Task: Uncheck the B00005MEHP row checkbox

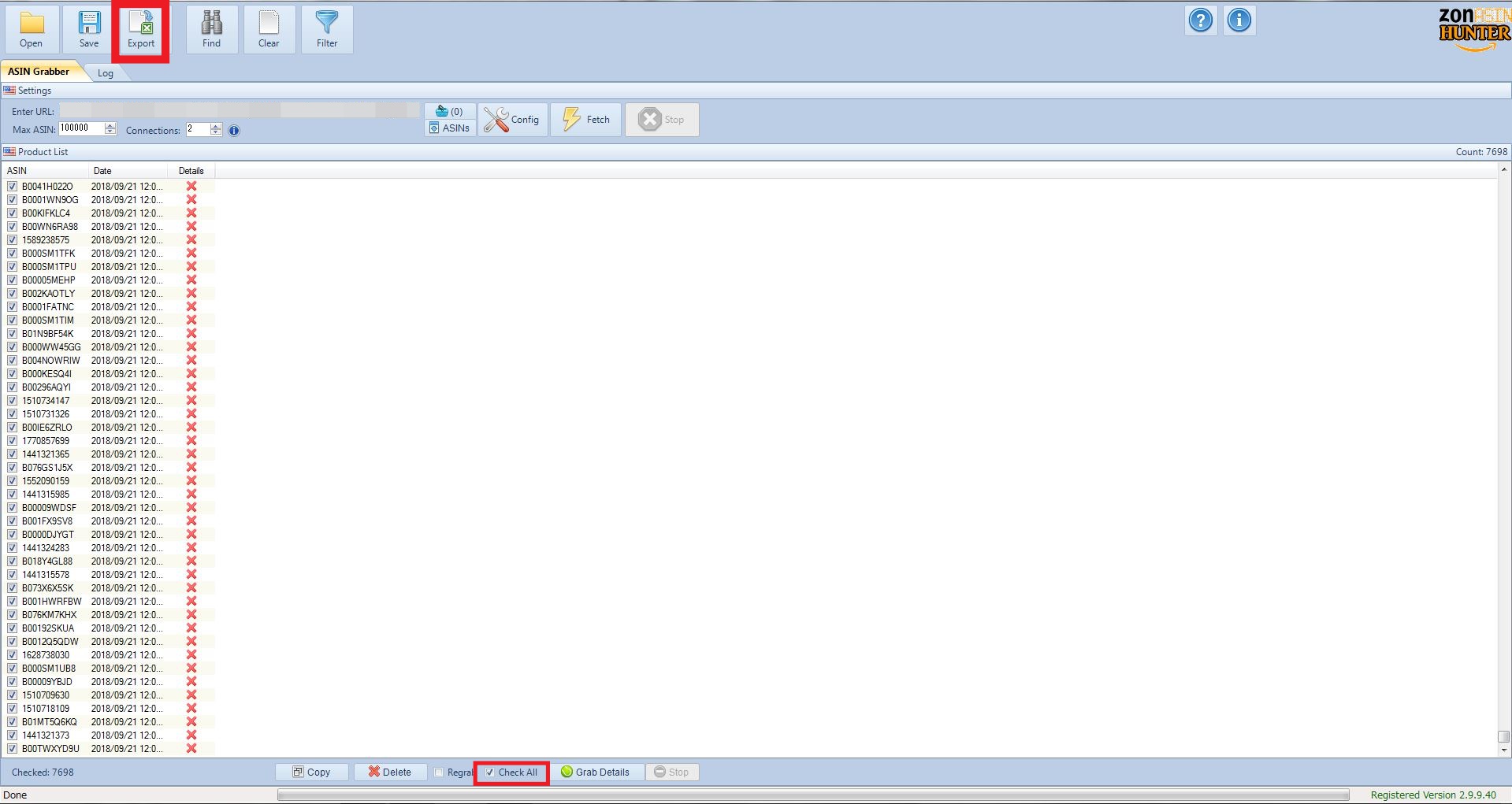Action: pos(12,280)
